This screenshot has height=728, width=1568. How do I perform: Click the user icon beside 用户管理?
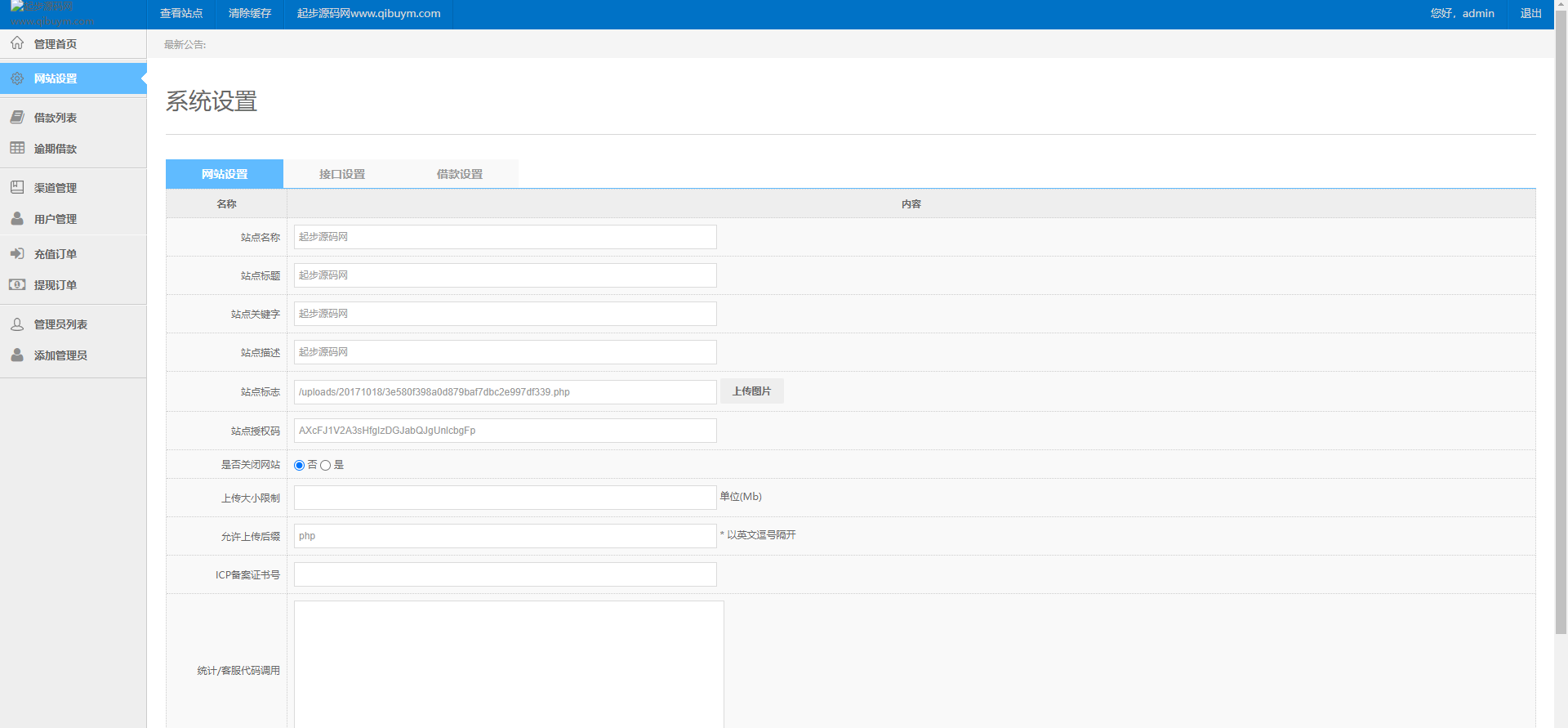coord(17,219)
